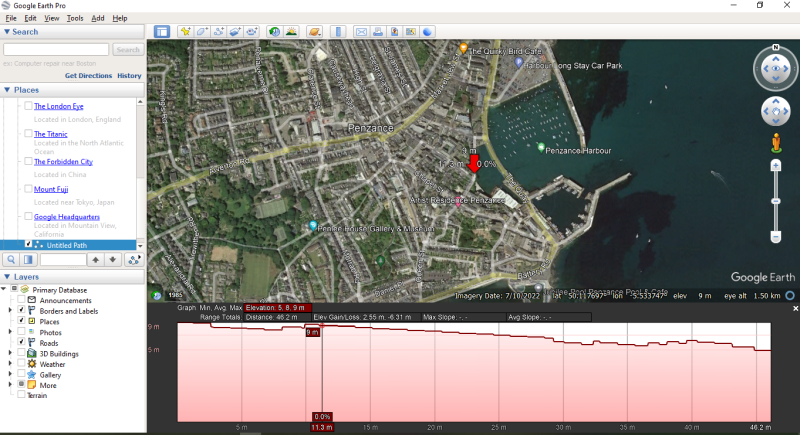Move item down with down arrow button
800x435 pixels.
(113, 260)
